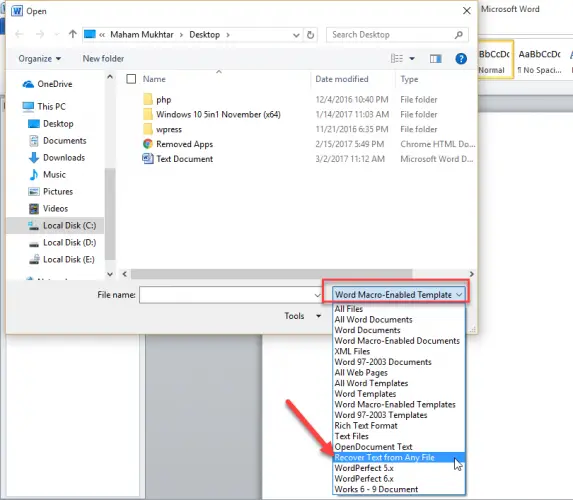Viewport: 573px width, 500px height.
Task: Select Recover Text from Any File
Action: point(399,457)
